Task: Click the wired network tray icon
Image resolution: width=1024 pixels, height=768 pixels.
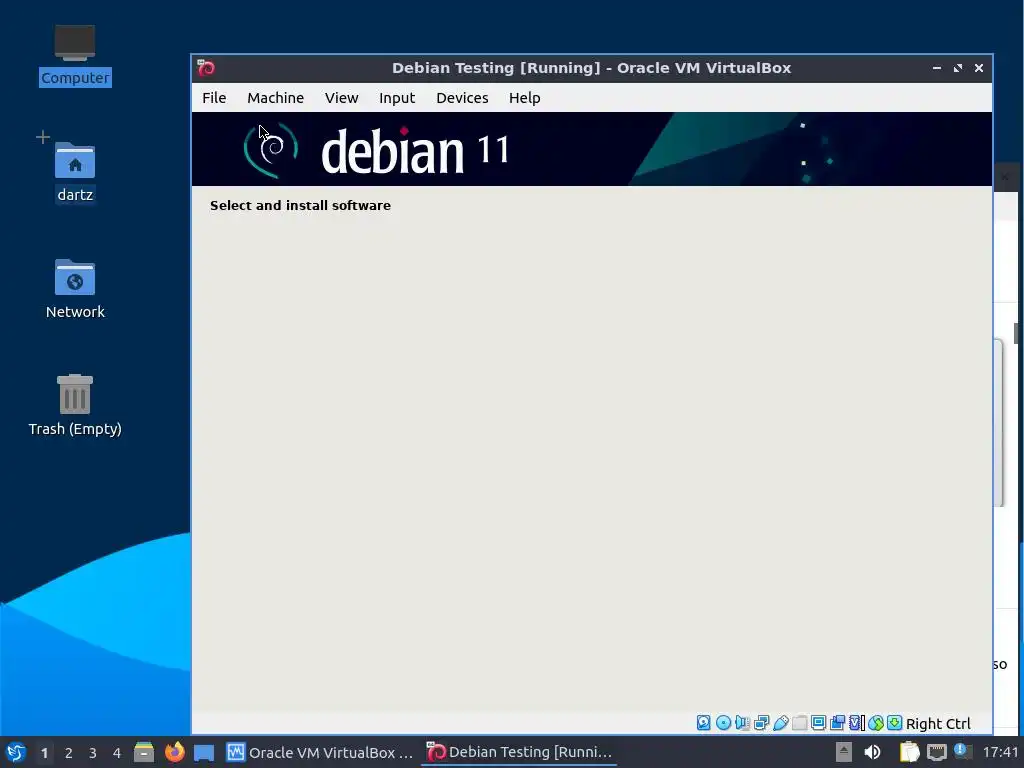Action: tap(936, 752)
